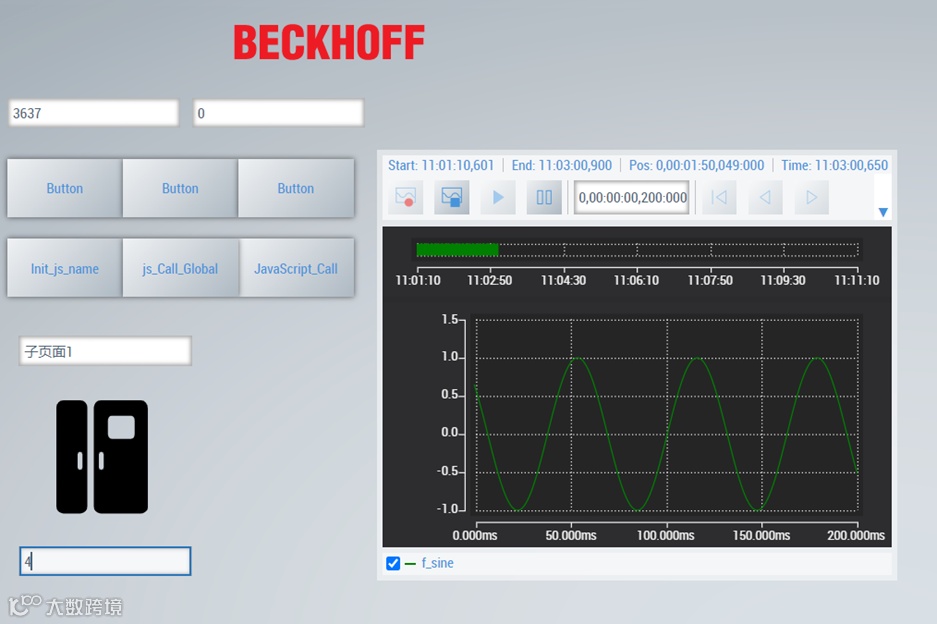This screenshot has height=624, width=937.
Task: Focus the input field showing 0
Action: (x=278, y=113)
